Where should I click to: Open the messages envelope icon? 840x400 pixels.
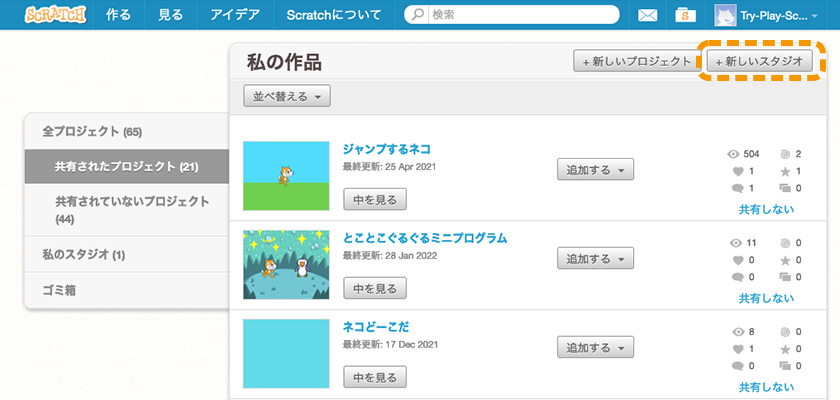(647, 16)
